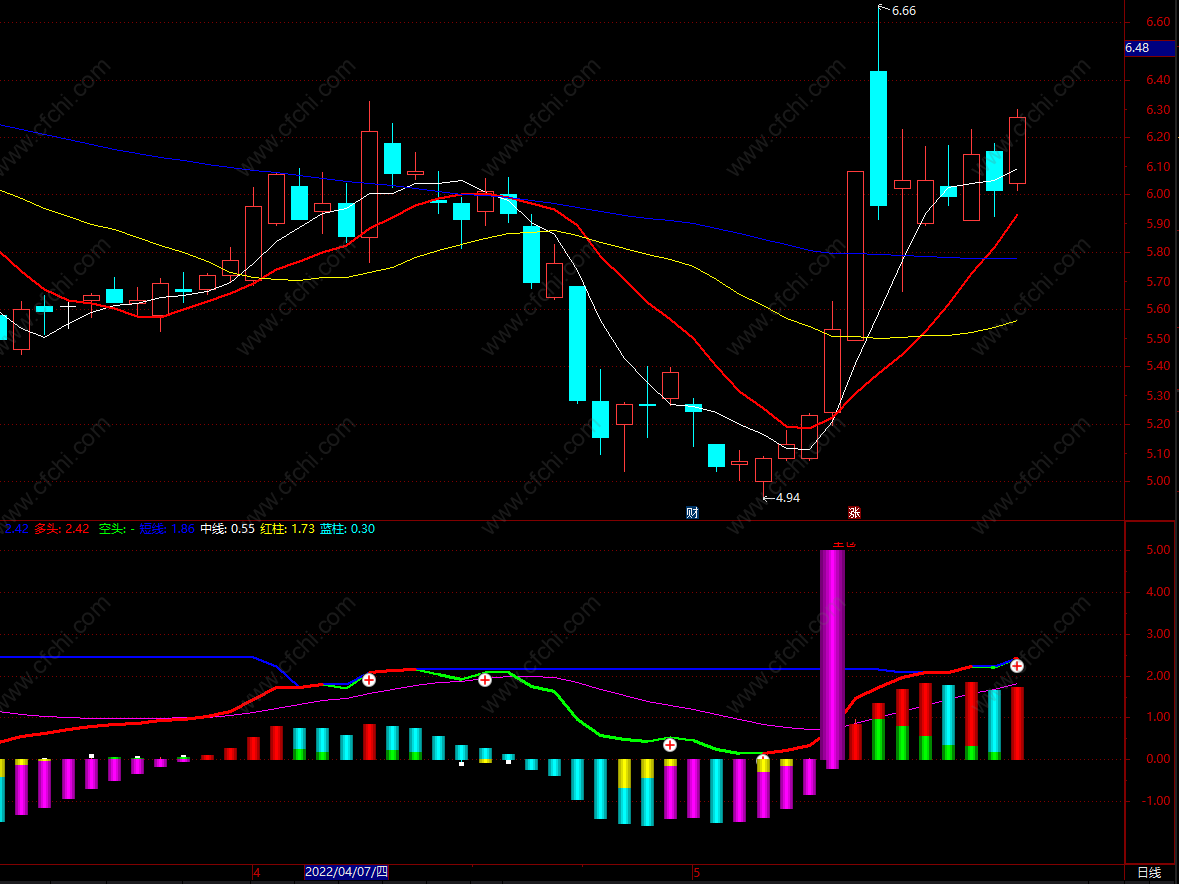This screenshot has width=1179, height=884.
Task: Click the current price tag 6.48
Action: click(1149, 47)
